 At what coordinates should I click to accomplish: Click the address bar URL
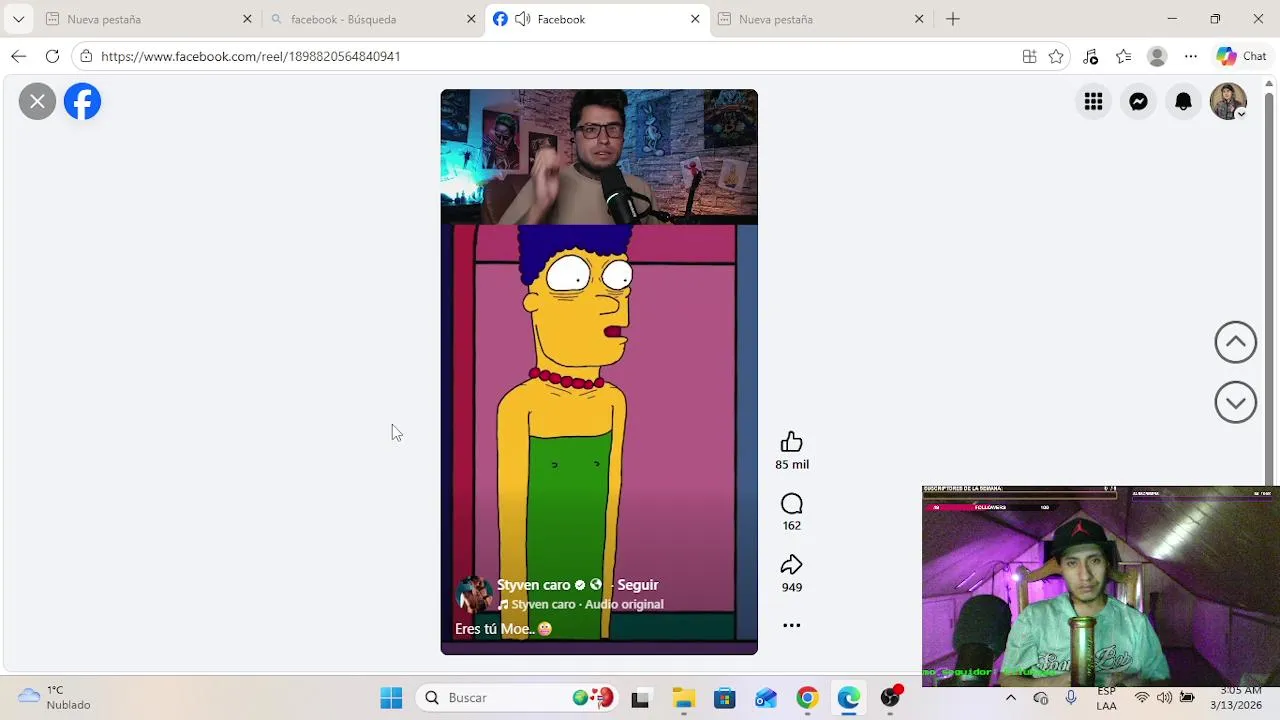click(250, 56)
